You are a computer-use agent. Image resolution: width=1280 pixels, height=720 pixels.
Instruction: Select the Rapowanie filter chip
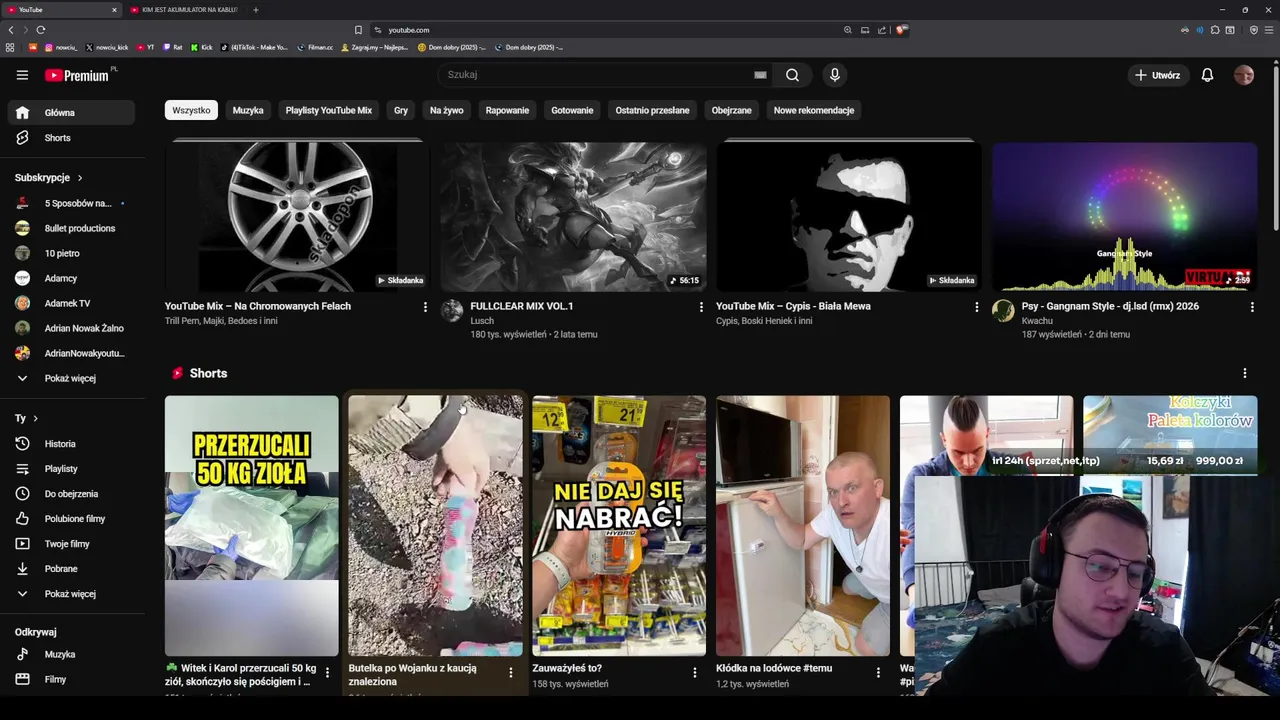[507, 111]
